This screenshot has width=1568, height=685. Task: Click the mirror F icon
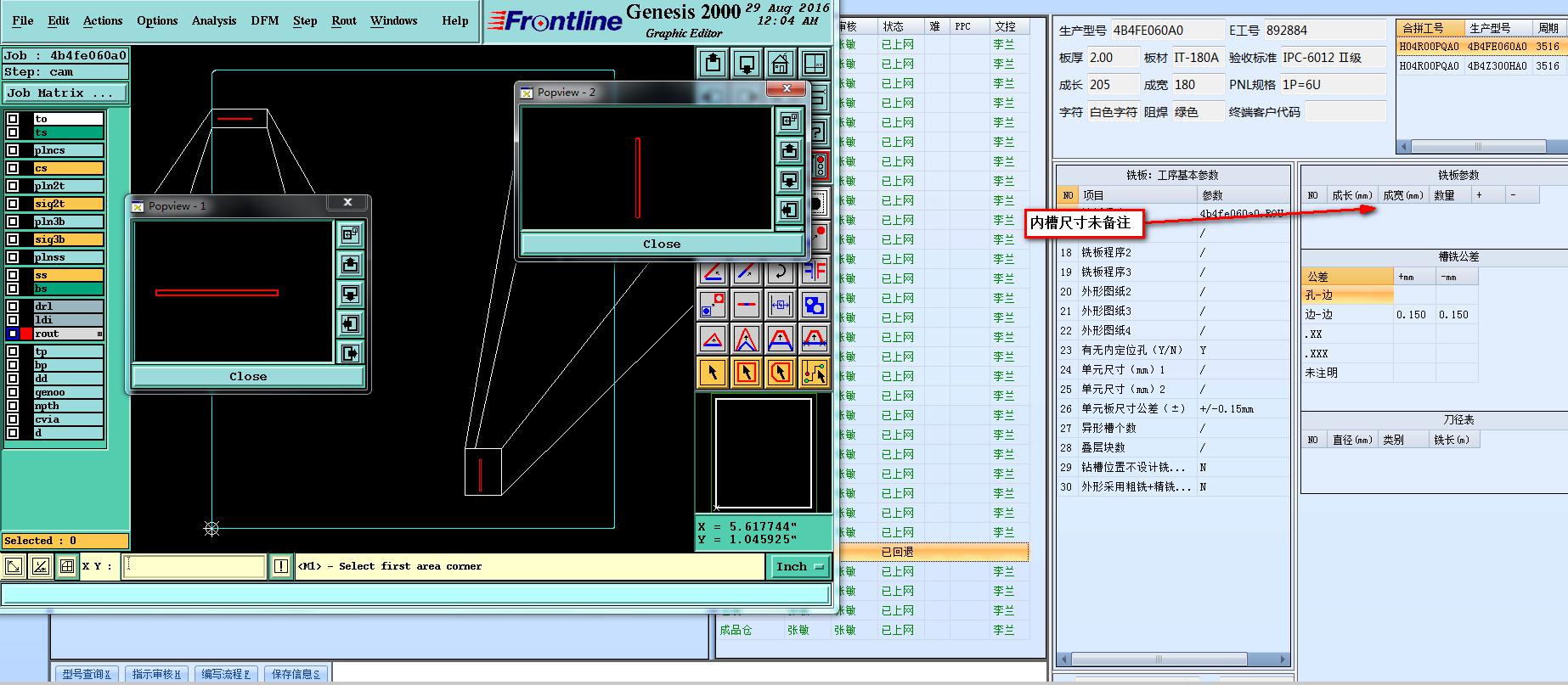815,271
